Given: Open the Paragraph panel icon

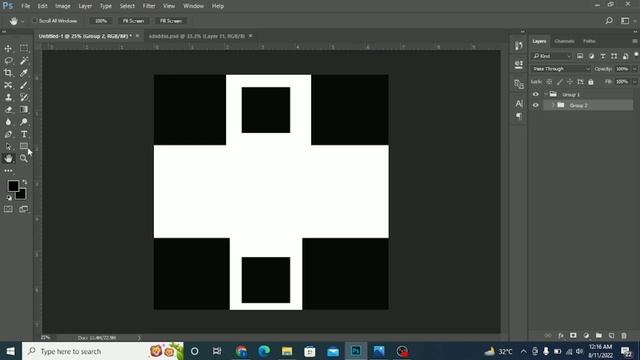Looking at the screenshot, I should point(519,116).
